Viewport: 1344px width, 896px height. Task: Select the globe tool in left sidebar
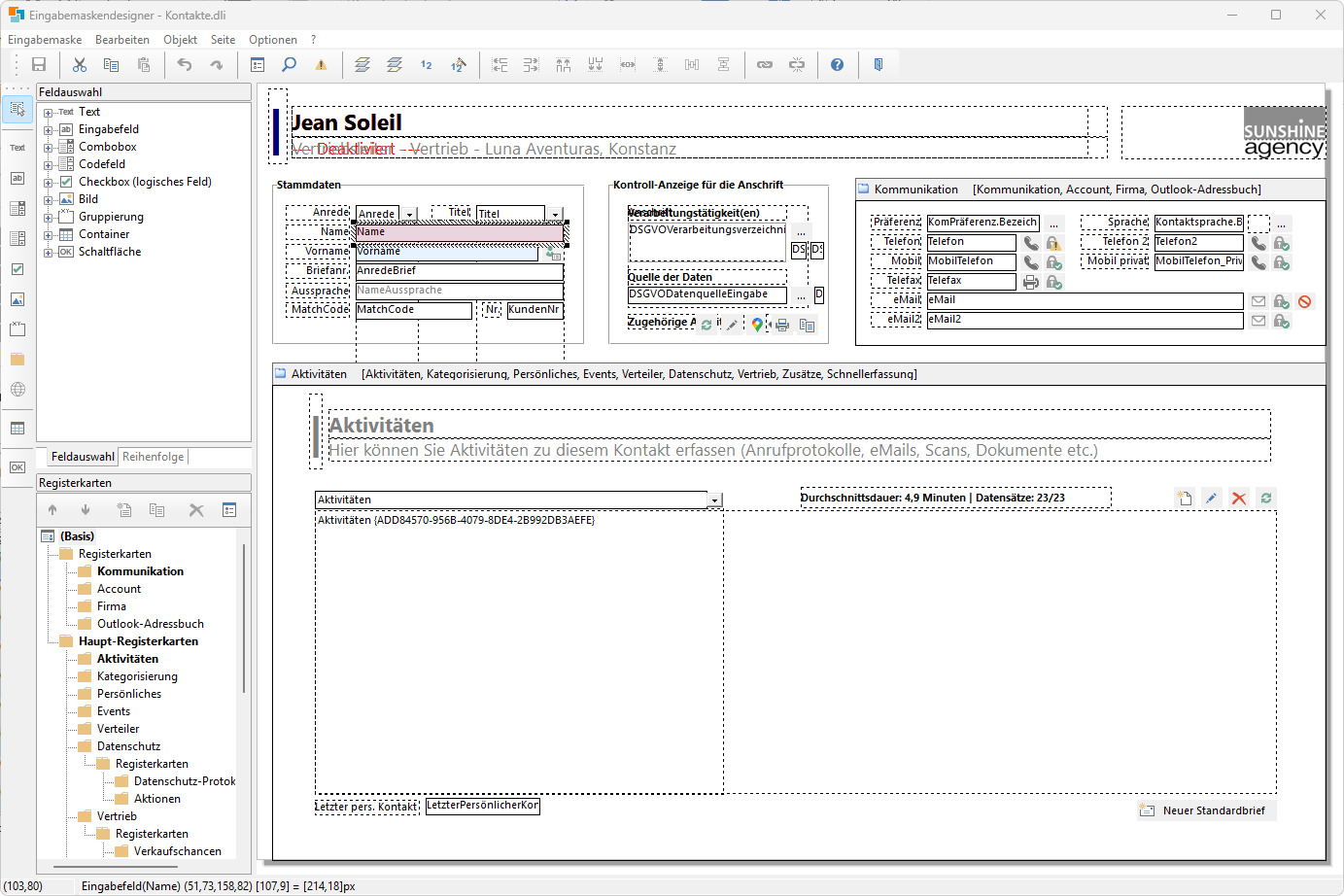coord(17,390)
